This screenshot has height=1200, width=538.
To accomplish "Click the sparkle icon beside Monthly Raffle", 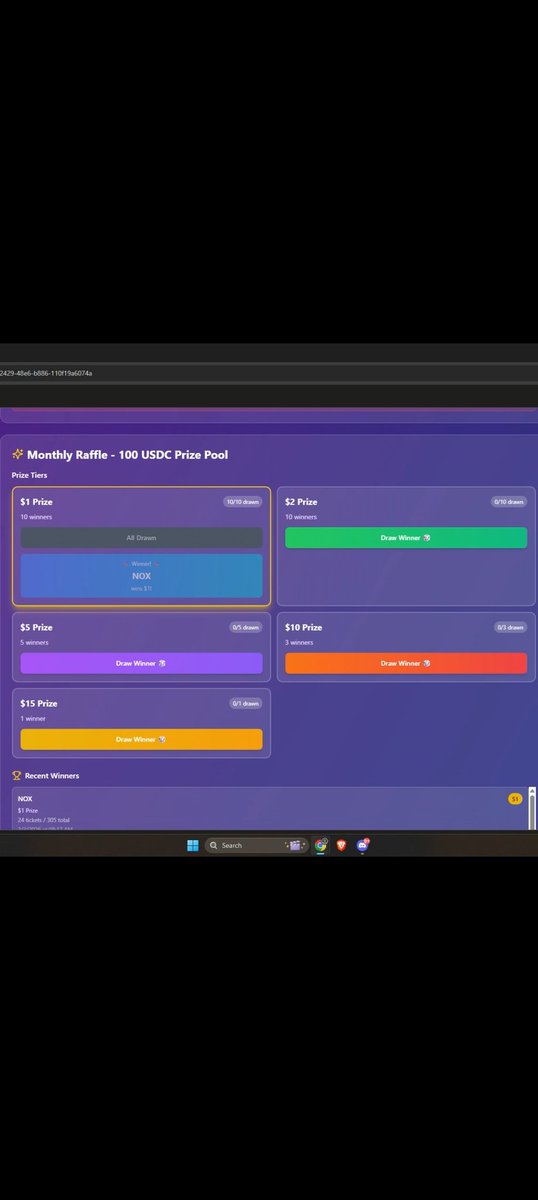I will click(x=18, y=455).
